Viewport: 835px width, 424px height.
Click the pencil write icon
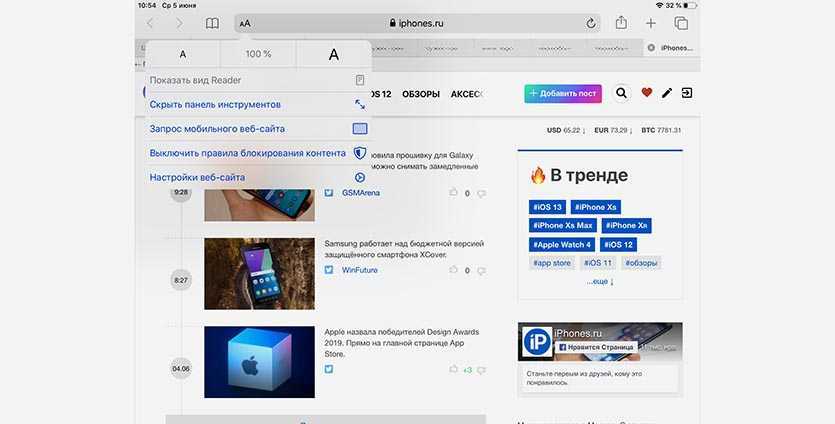pyautogui.click(x=667, y=93)
